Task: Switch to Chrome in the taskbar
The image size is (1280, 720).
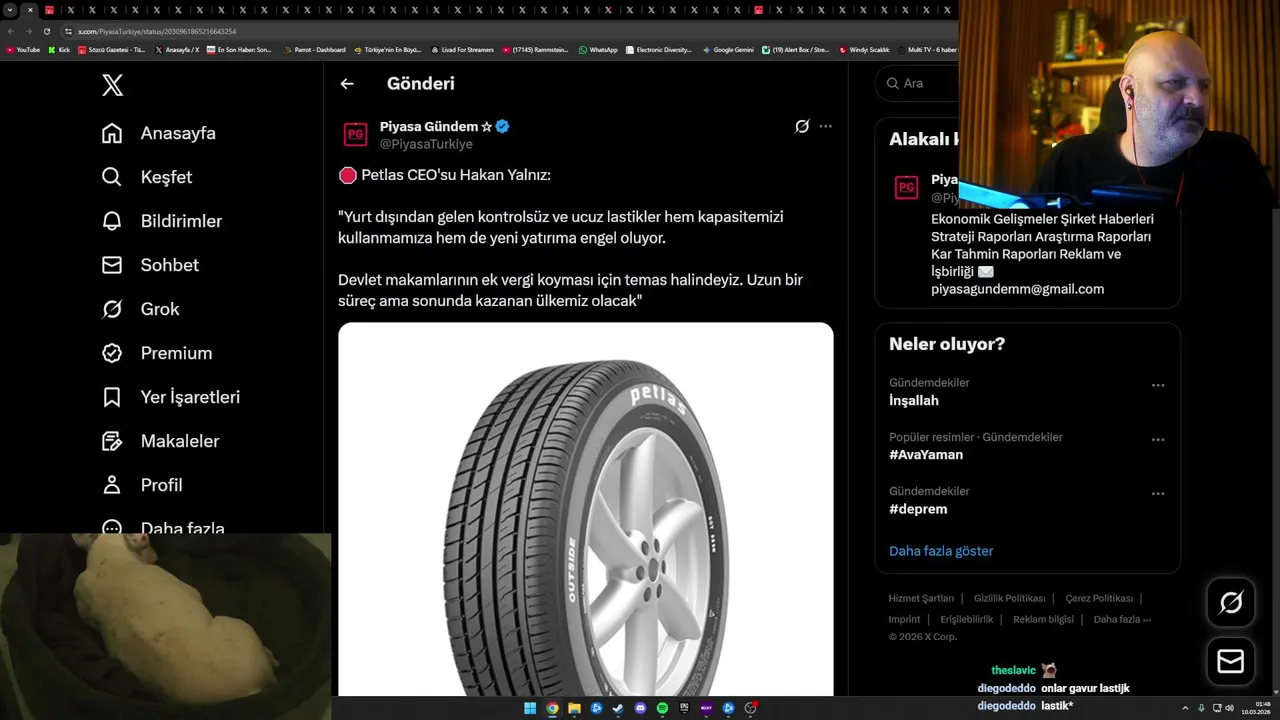Action: [552, 708]
